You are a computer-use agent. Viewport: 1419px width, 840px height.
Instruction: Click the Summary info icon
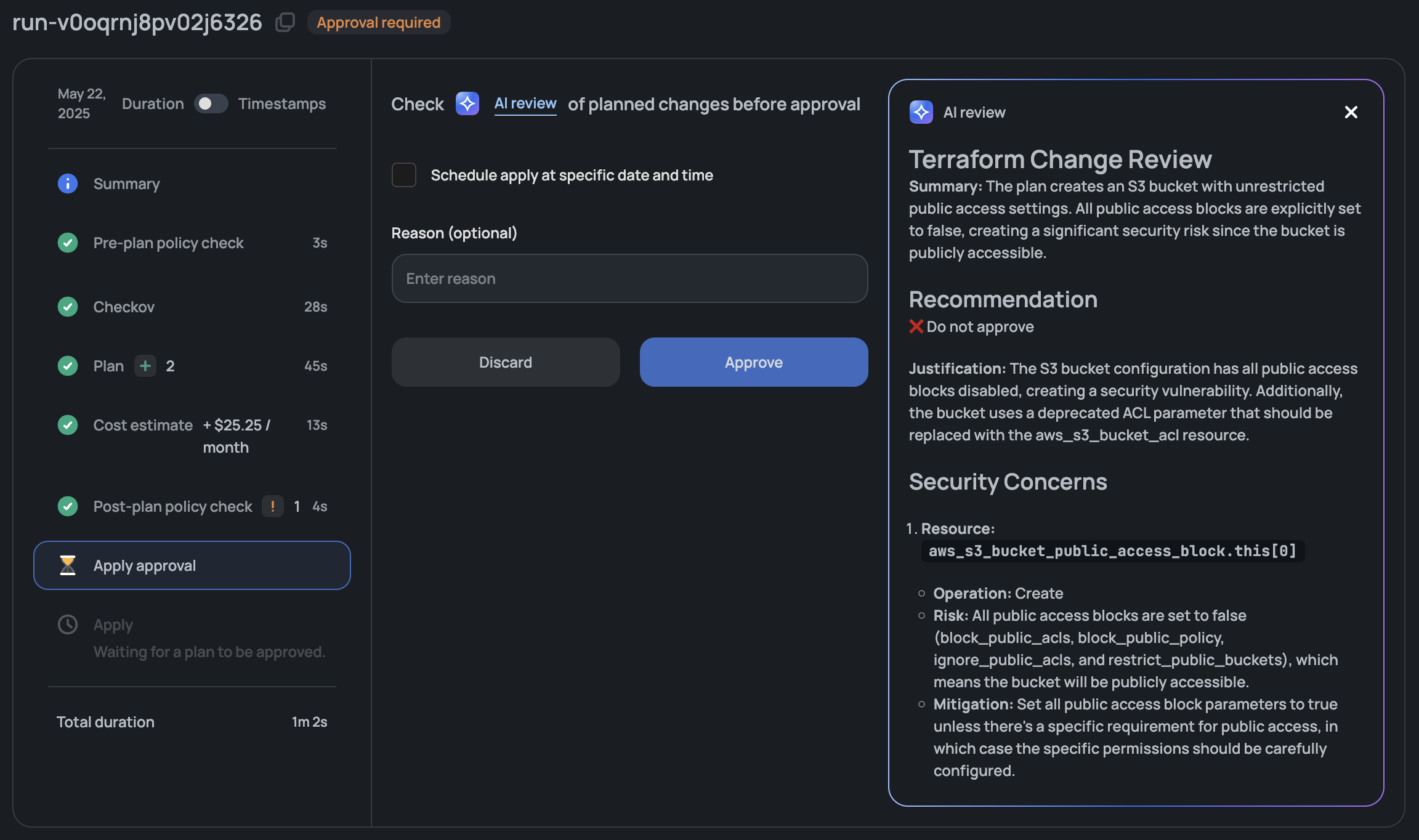pyautogui.click(x=68, y=184)
